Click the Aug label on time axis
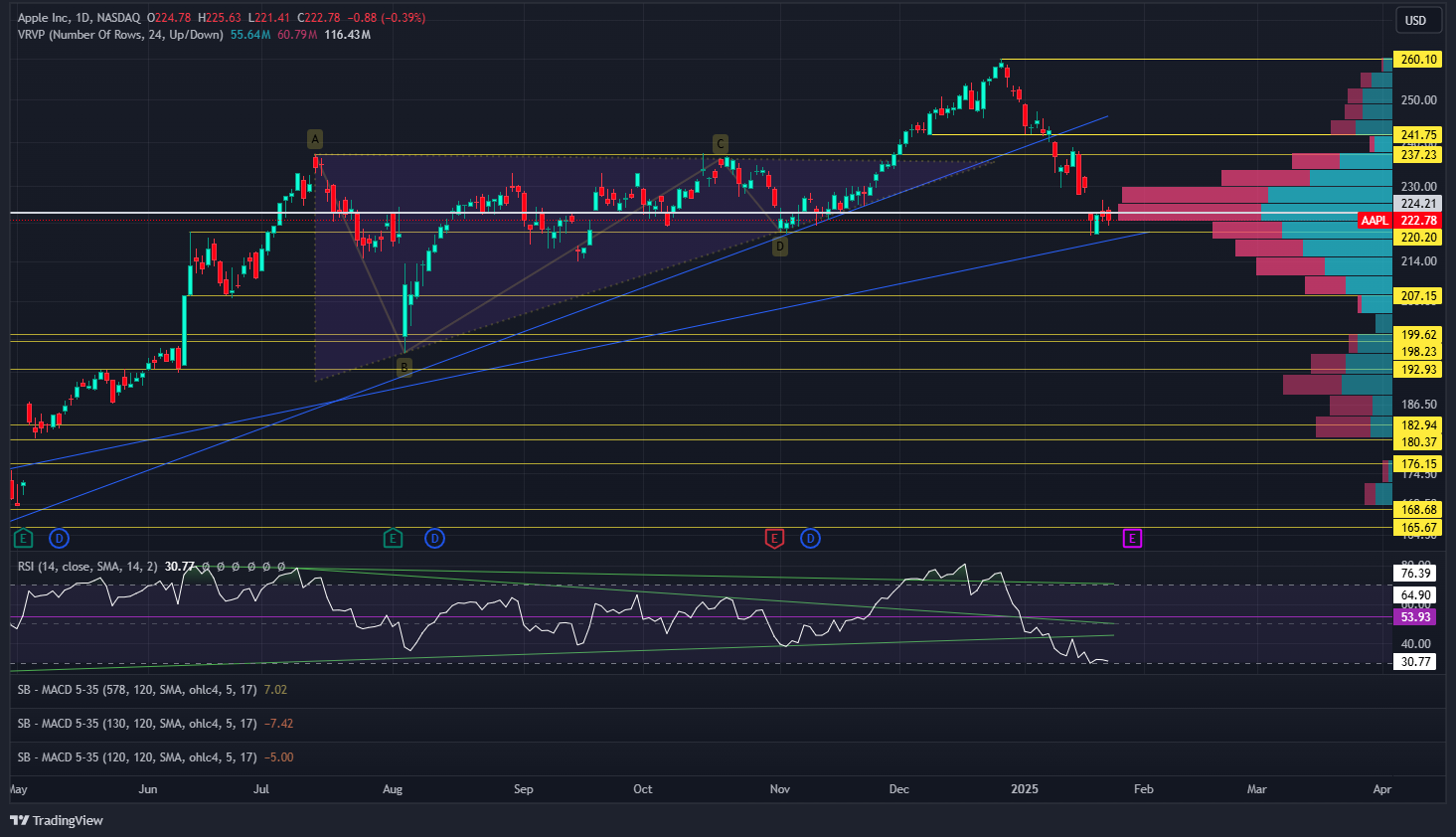 [x=393, y=789]
